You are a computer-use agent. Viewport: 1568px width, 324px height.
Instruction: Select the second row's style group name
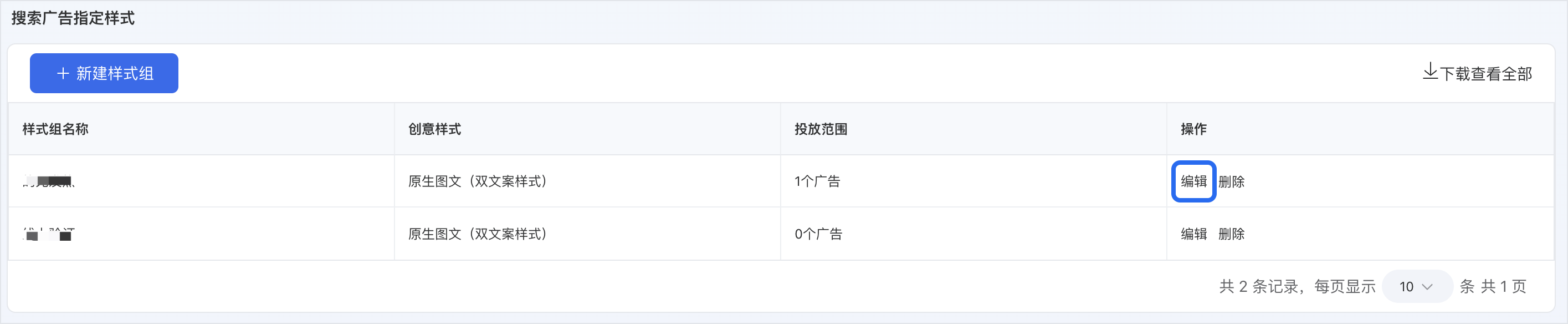pyautogui.click(x=49, y=234)
